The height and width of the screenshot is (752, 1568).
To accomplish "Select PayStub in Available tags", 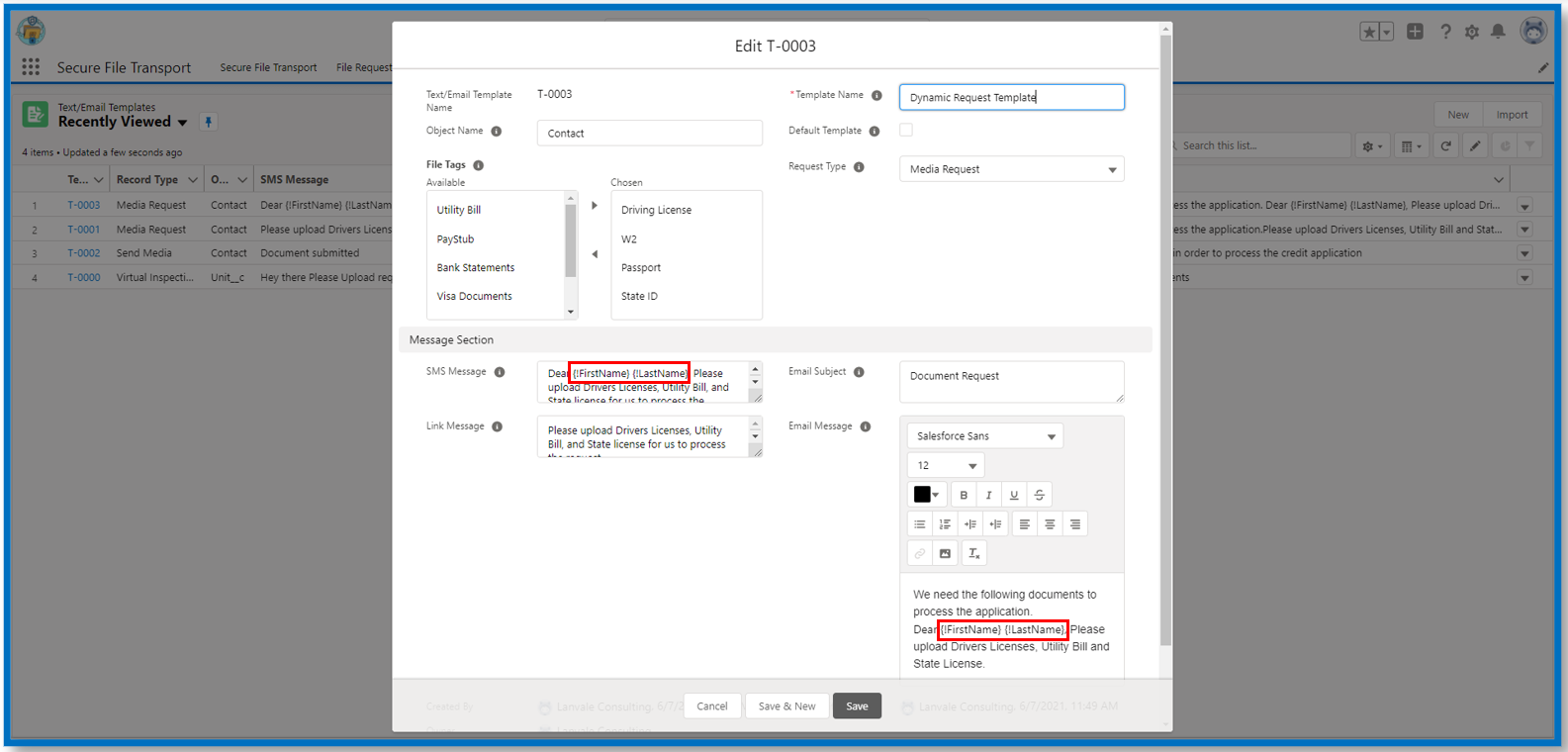I will point(455,239).
